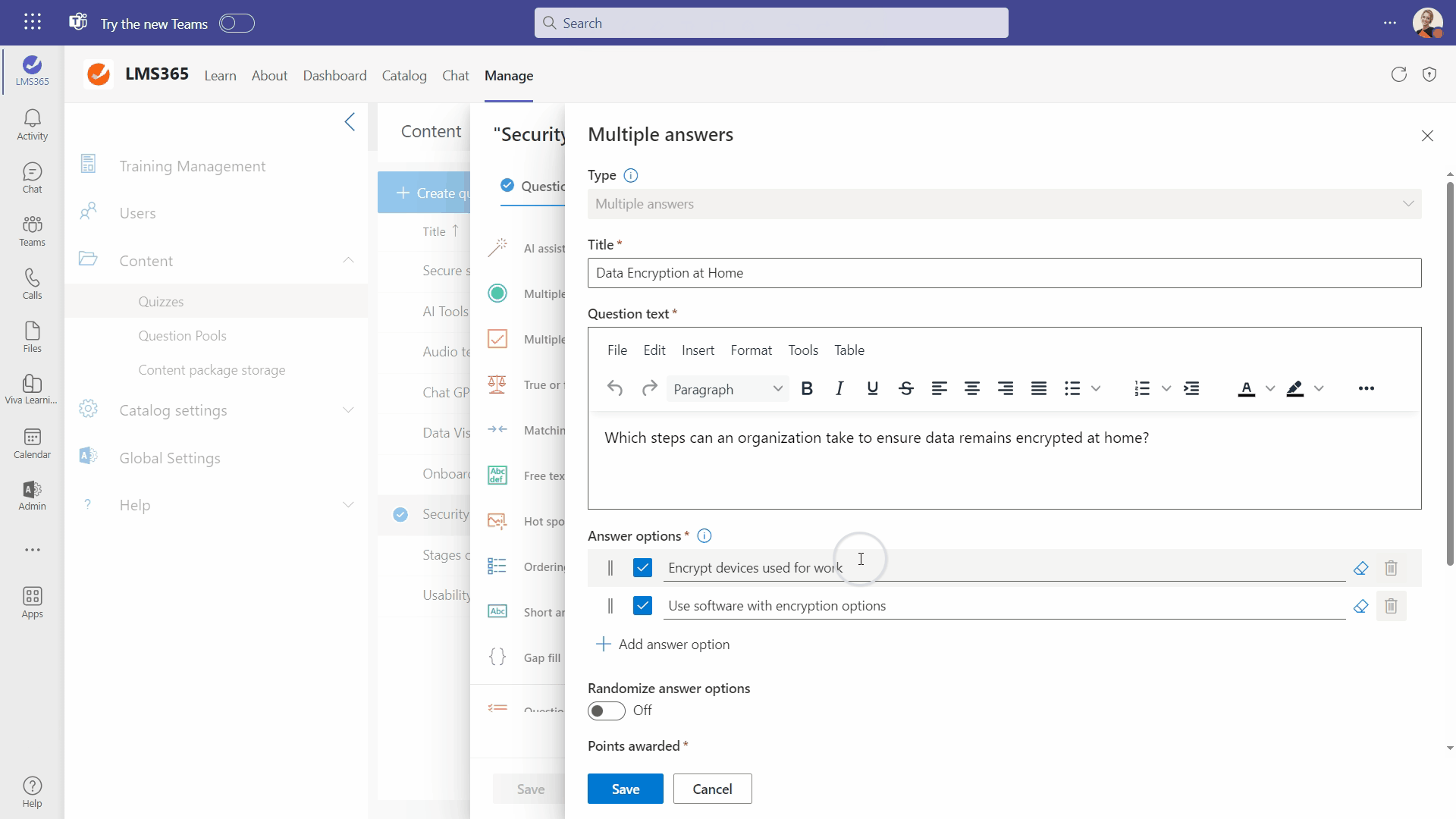Open the highlight color dropdown arrow
1456x819 pixels.
click(1319, 389)
